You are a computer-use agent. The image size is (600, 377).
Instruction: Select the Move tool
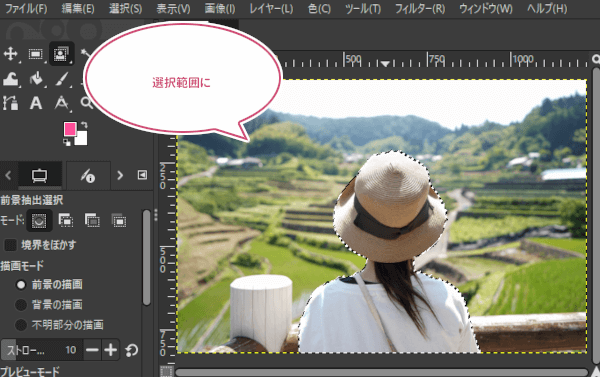point(10,54)
